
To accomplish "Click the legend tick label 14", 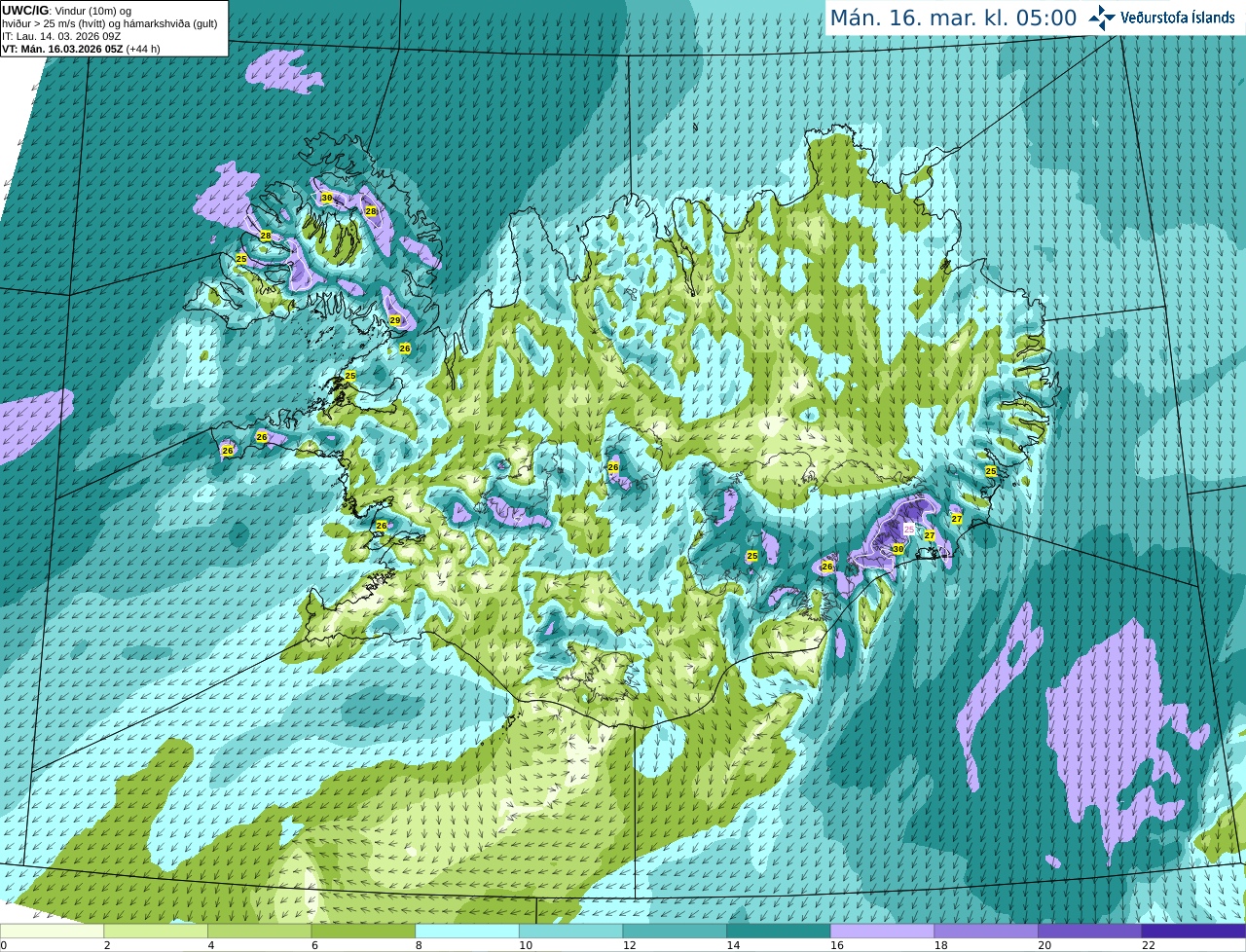I will tap(733, 945).
